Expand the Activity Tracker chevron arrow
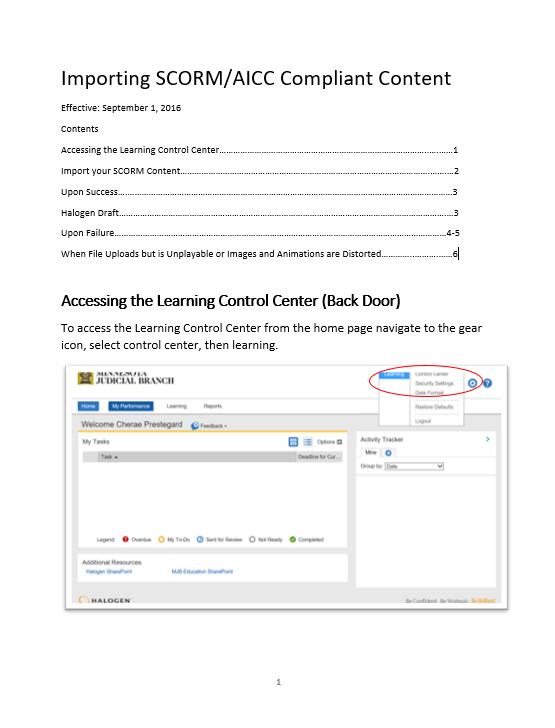The height and width of the screenshot is (728, 555). pyautogui.click(x=488, y=439)
